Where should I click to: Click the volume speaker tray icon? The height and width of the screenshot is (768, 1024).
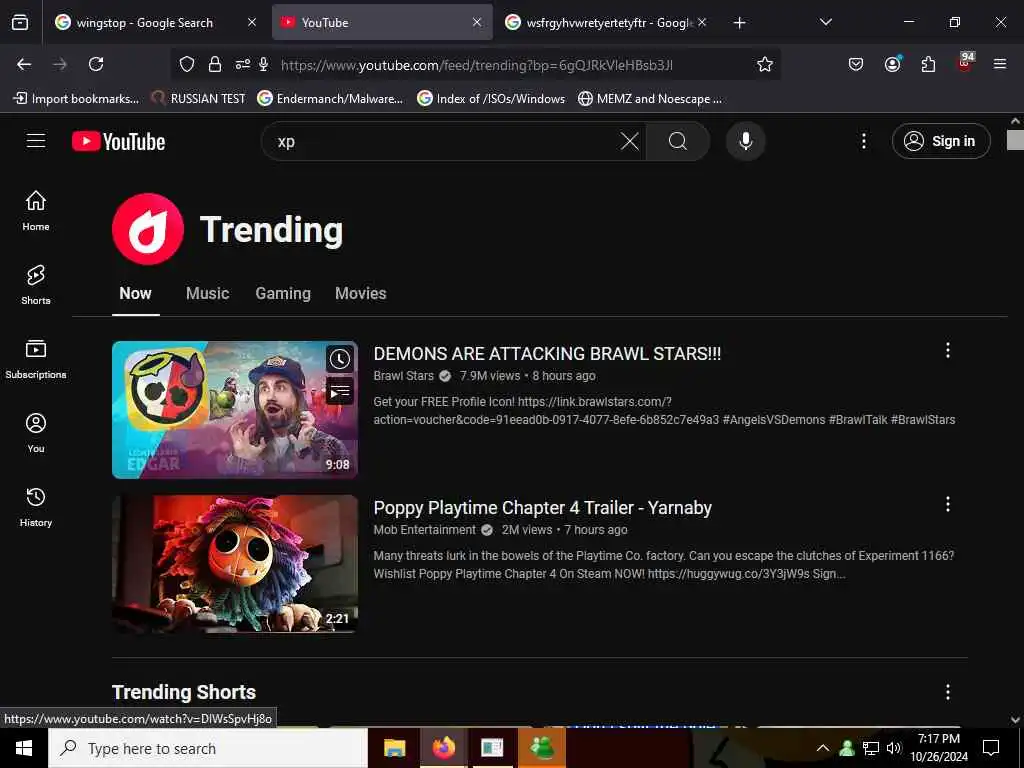(893, 748)
